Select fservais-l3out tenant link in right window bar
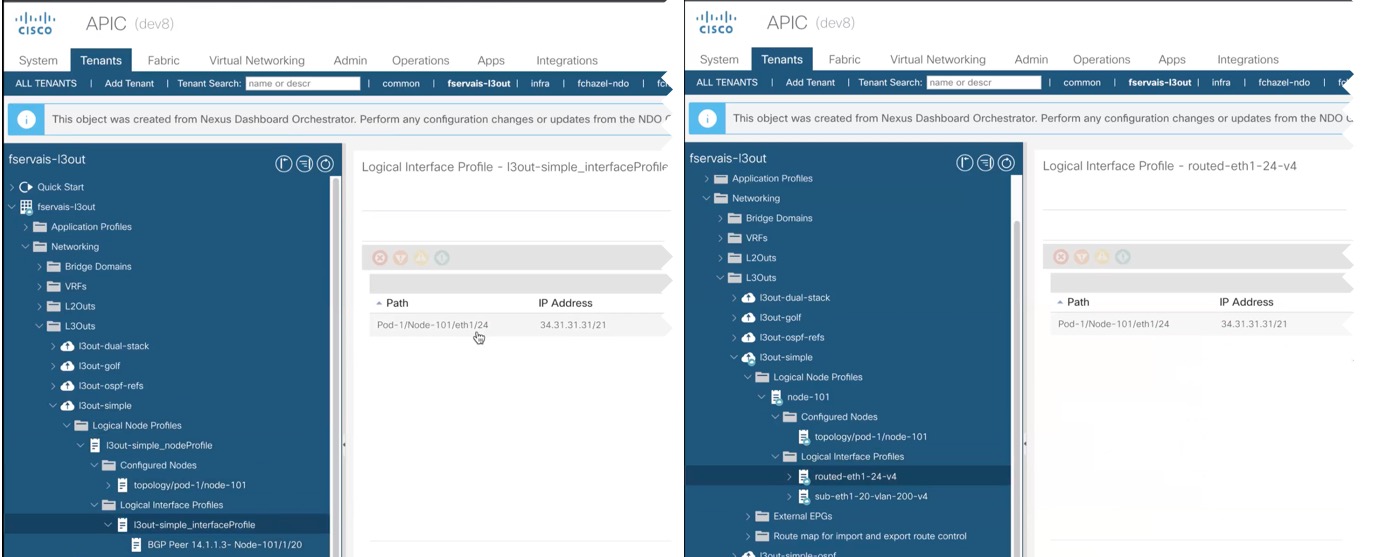This screenshot has width=1377, height=557. coord(1160,83)
